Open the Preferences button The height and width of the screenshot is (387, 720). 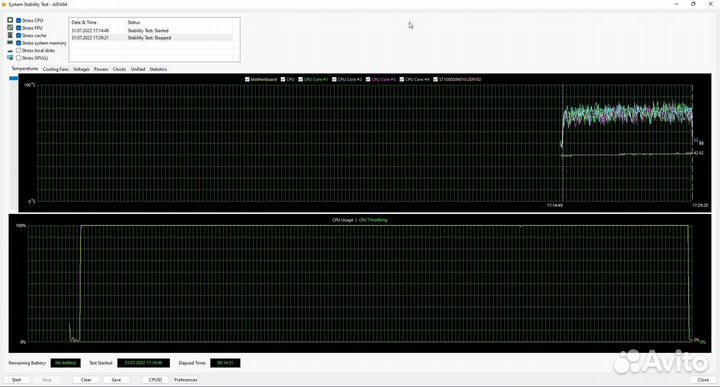[186, 380]
